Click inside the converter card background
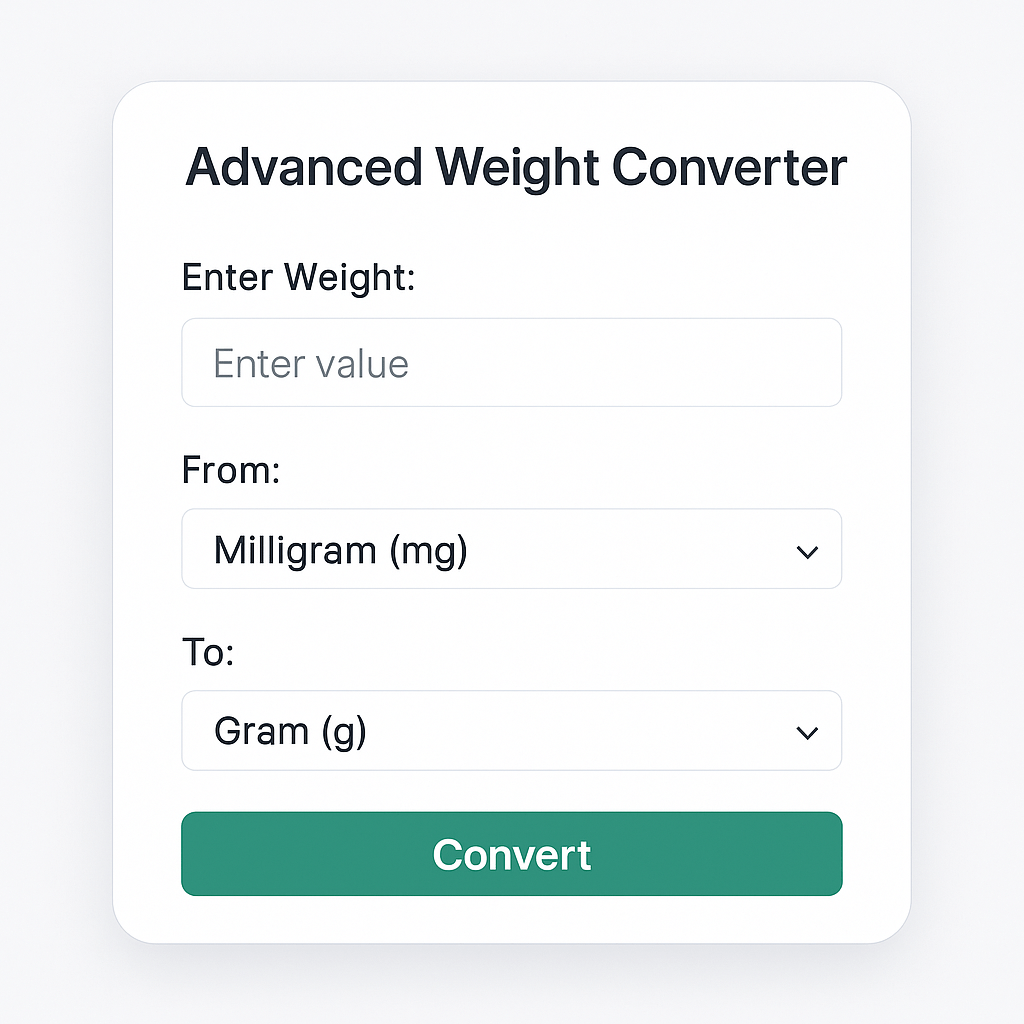Screen dimensions: 1024x1024 [x=512, y=225]
